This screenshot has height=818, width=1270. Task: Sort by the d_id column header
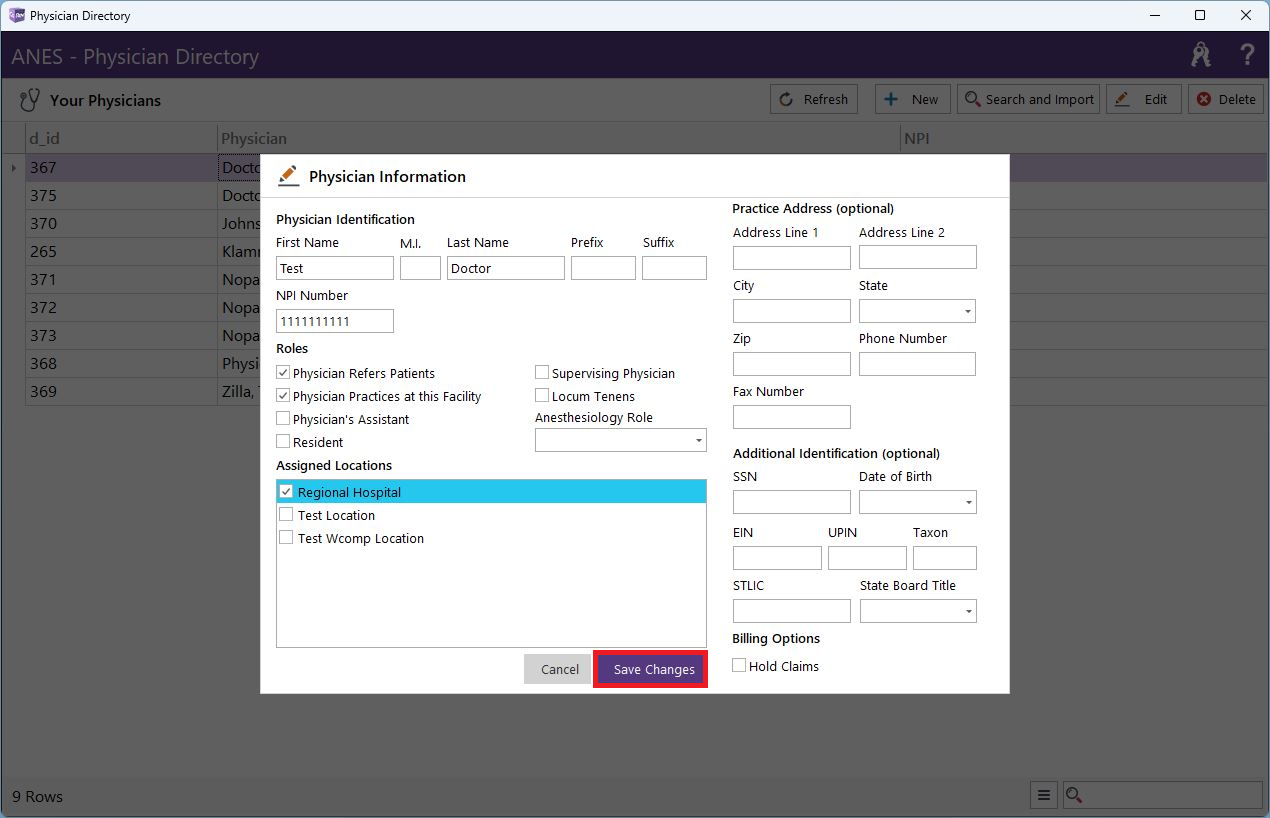pyautogui.click(x=121, y=138)
